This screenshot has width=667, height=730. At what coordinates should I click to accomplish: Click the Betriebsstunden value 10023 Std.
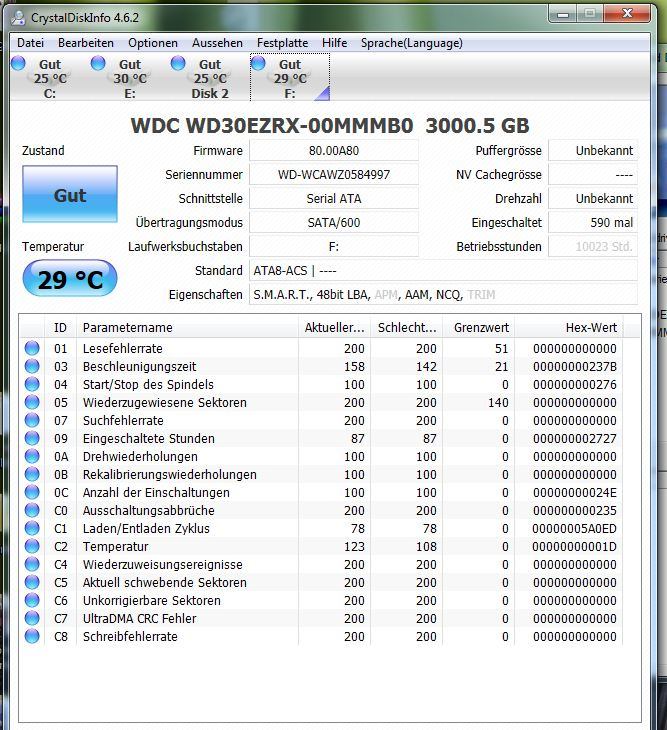coord(593,247)
